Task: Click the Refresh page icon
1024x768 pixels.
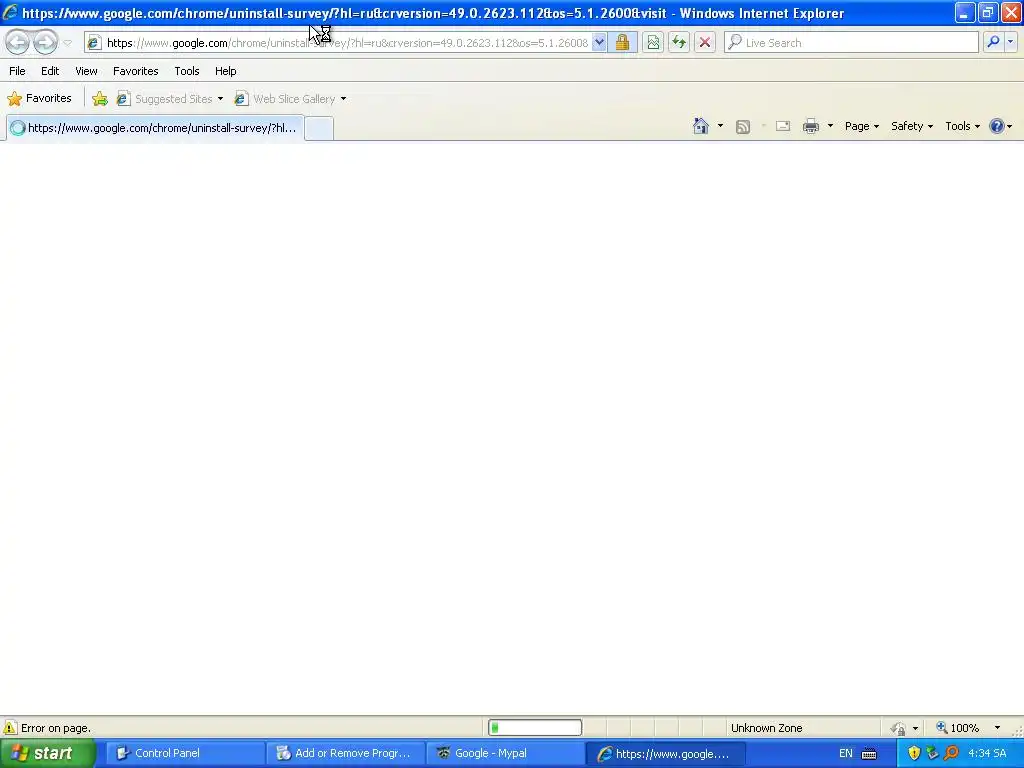Action: (679, 43)
